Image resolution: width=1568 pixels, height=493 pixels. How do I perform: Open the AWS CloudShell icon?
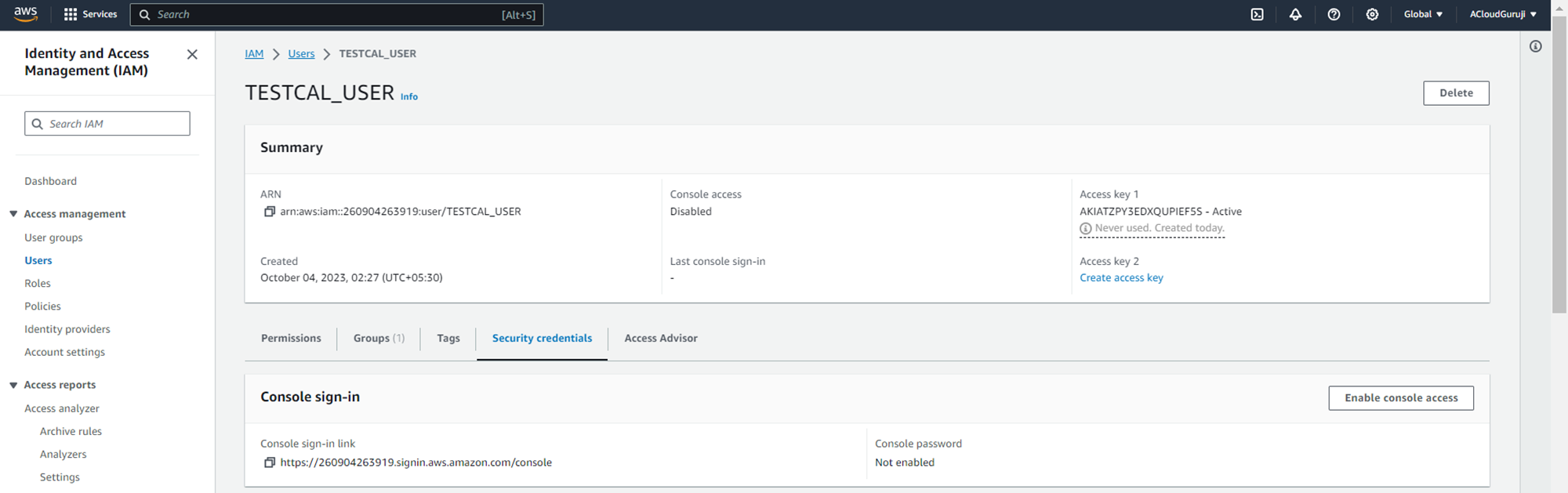click(1257, 14)
